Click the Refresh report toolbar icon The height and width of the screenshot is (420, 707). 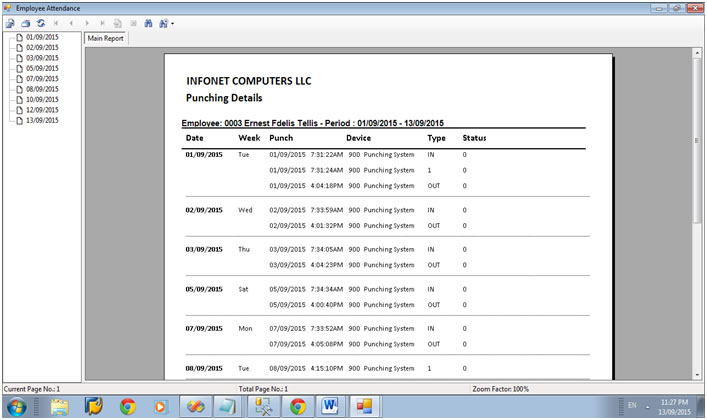pyautogui.click(x=41, y=23)
